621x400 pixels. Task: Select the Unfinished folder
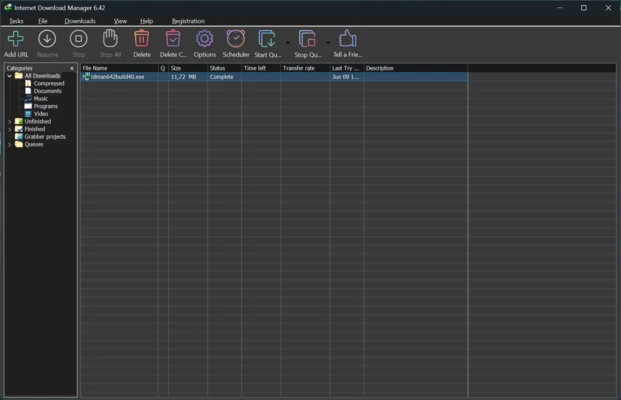pyautogui.click(x=38, y=122)
